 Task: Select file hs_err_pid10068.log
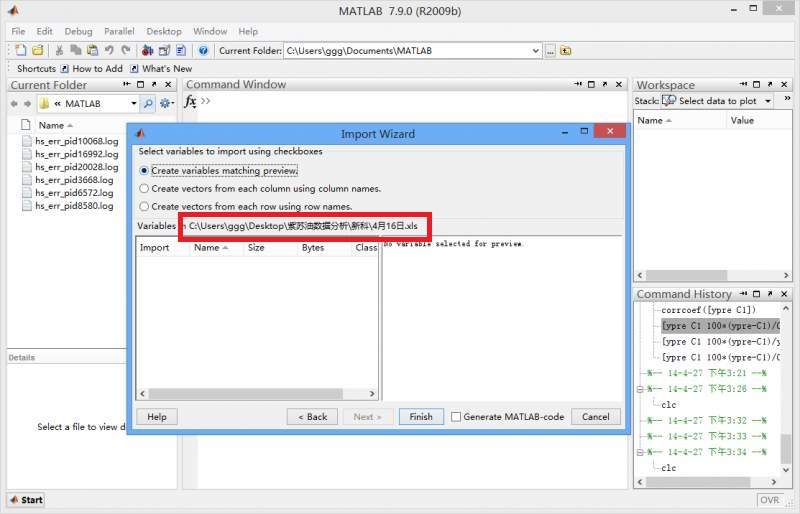[70, 141]
